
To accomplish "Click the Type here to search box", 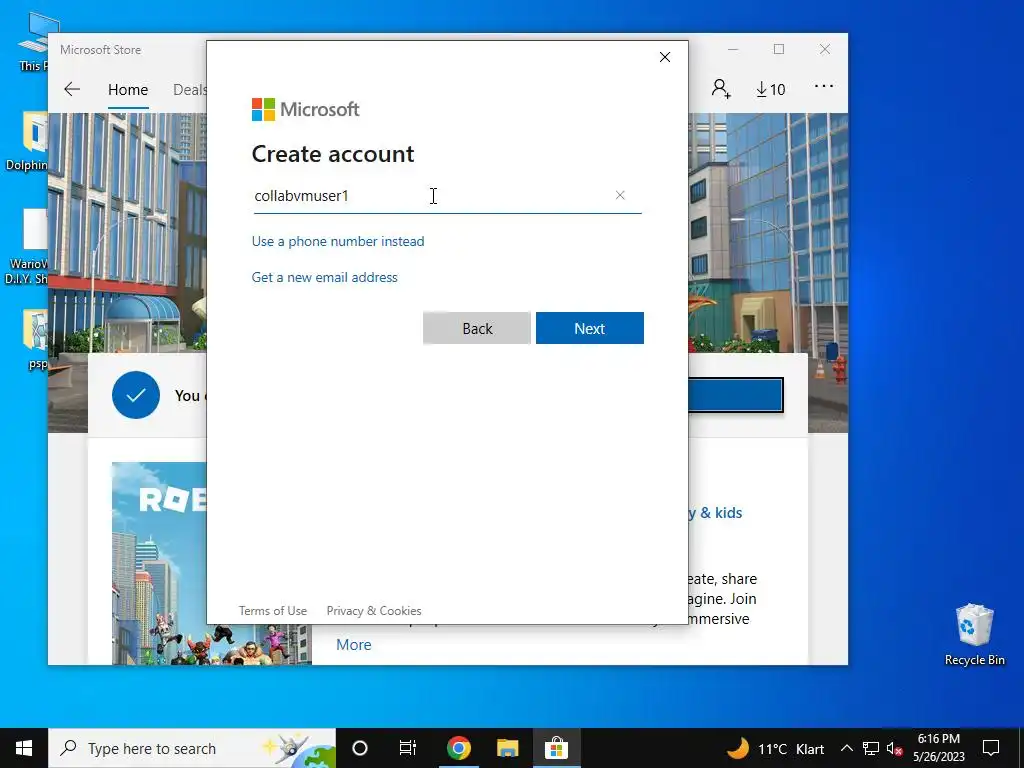I will pos(192,748).
